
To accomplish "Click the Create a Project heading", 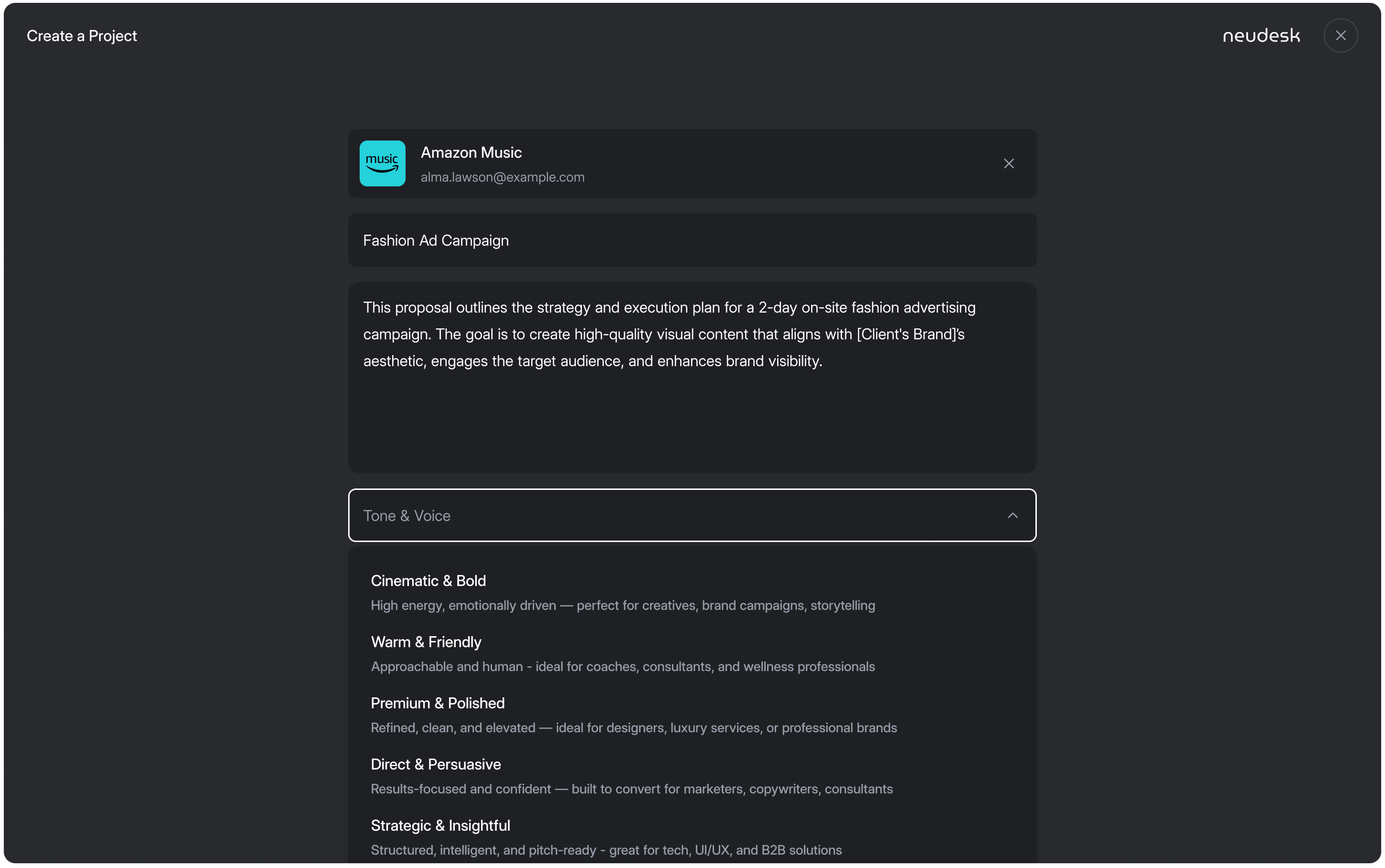I will (x=81, y=35).
